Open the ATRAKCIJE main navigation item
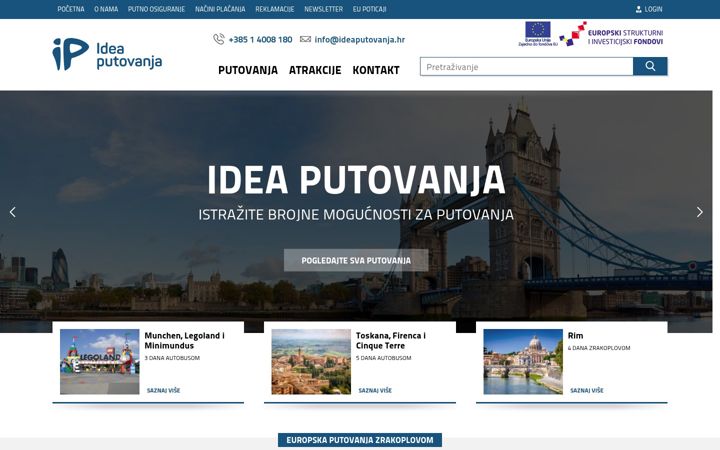 tap(315, 70)
